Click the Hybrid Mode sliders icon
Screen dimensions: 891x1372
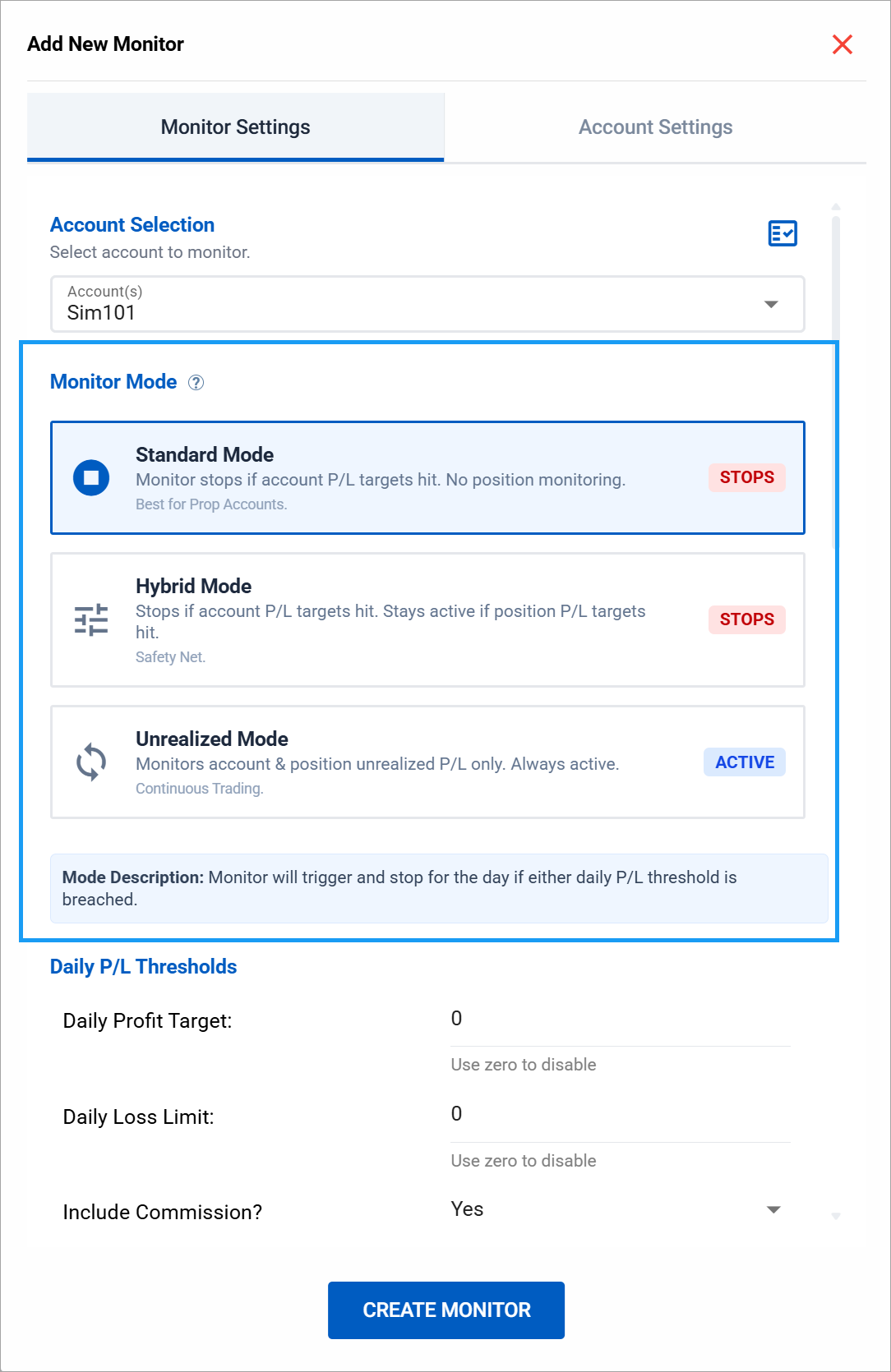coord(91,619)
